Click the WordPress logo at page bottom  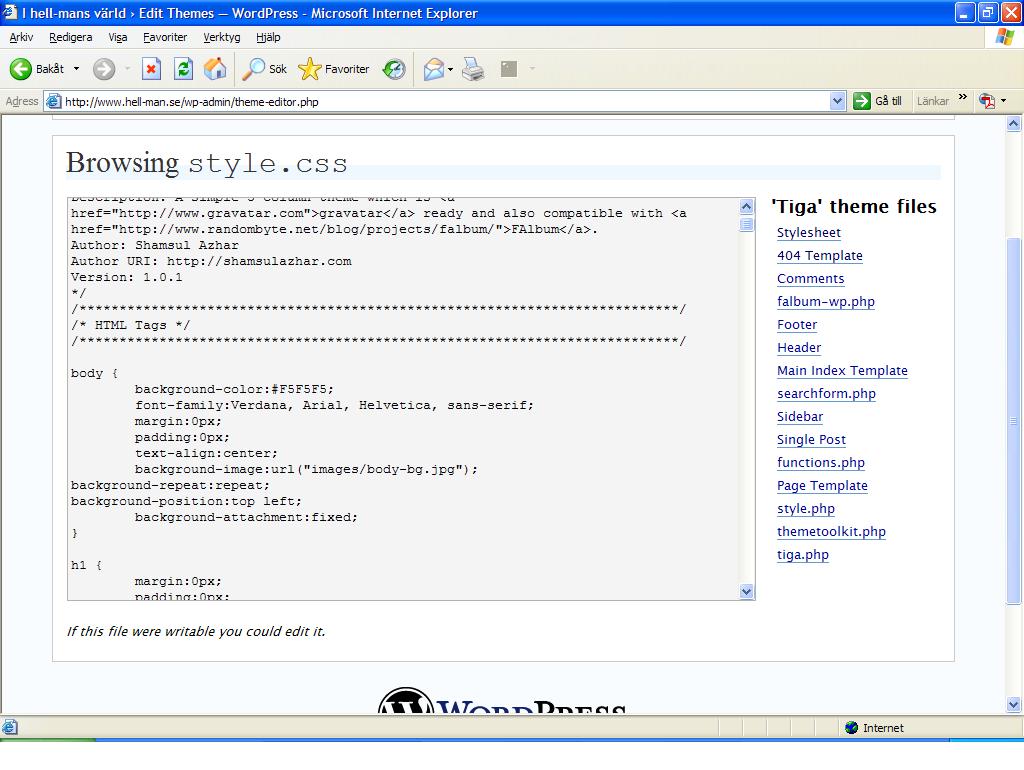pyautogui.click(x=502, y=699)
